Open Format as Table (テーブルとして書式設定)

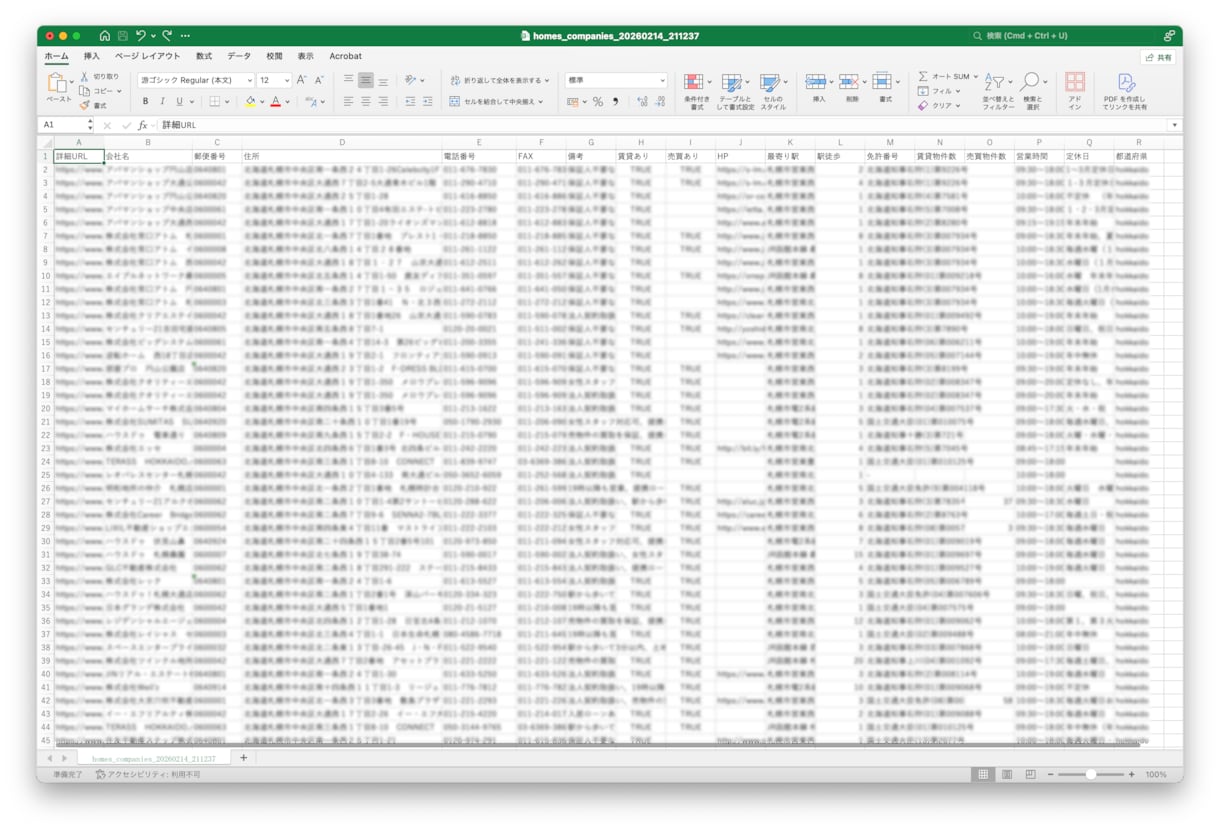(734, 90)
